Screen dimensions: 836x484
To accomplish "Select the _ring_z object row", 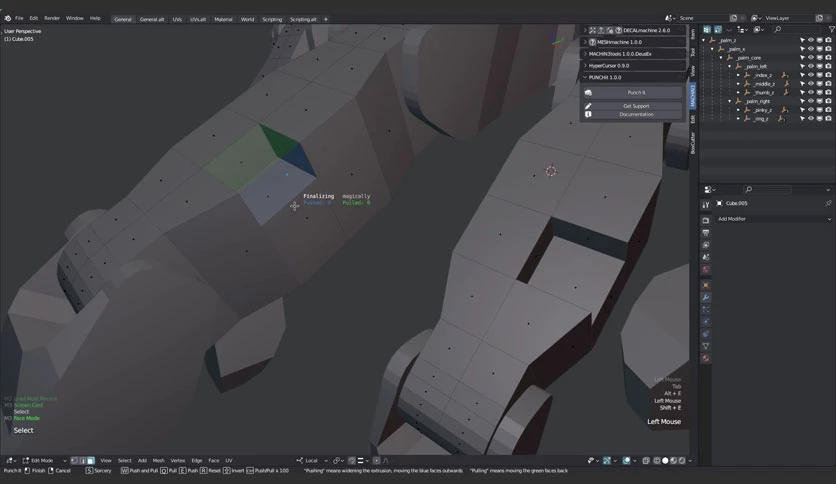I will click(x=761, y=119).
